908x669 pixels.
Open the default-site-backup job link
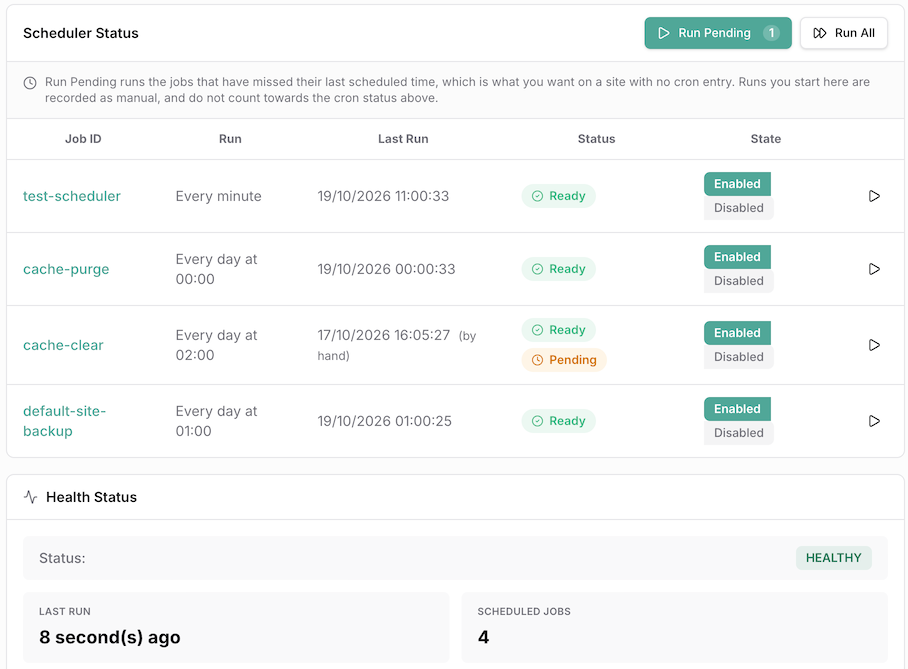point(64,421)
